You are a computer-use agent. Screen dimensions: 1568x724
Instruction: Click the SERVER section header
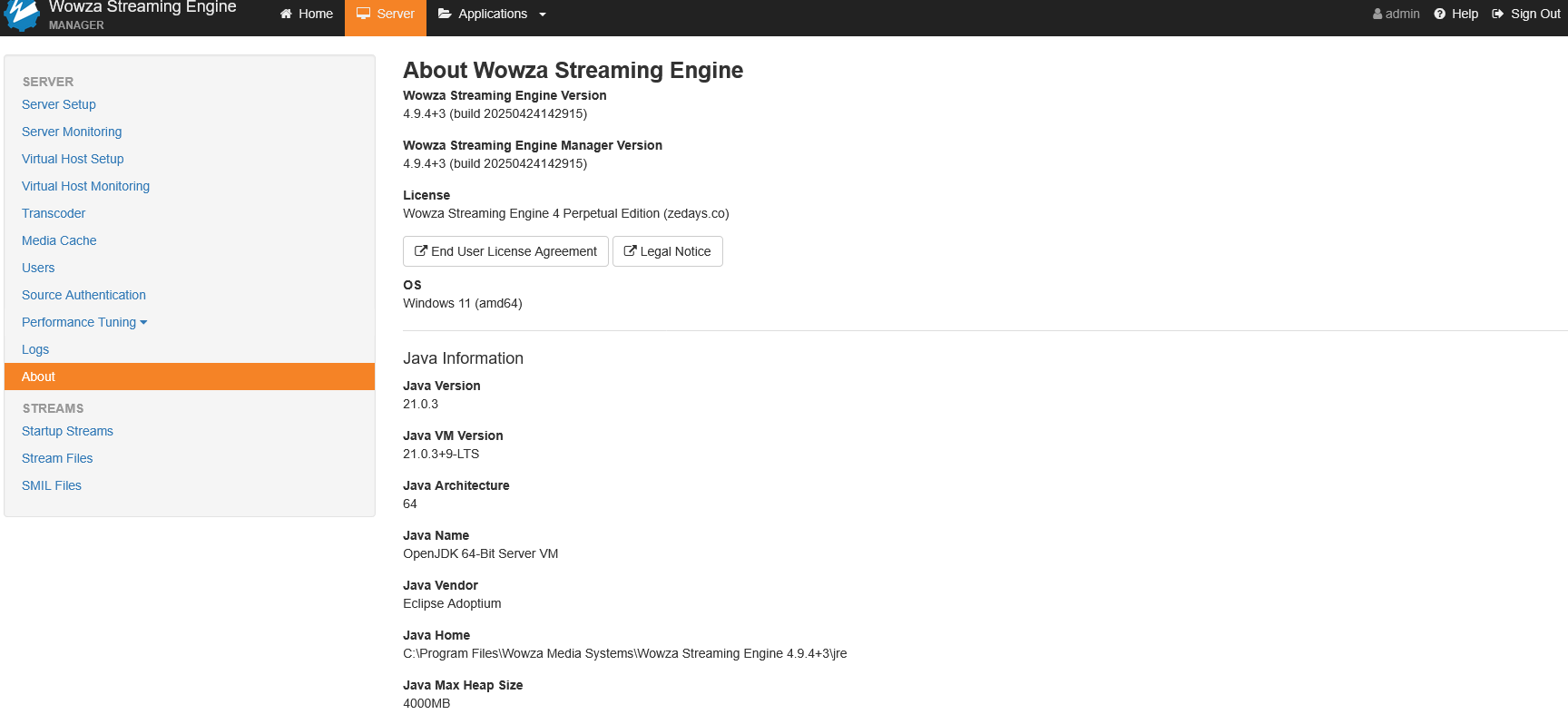click(48, 82)
